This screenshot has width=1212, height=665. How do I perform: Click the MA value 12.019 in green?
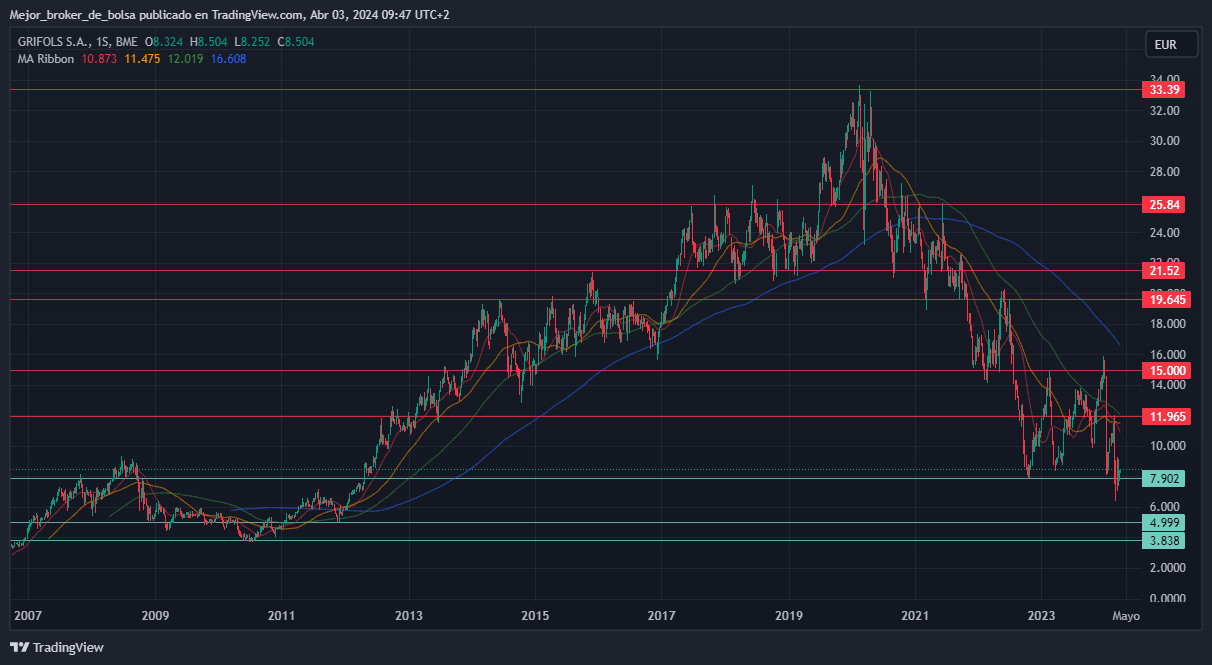point(185,59)
